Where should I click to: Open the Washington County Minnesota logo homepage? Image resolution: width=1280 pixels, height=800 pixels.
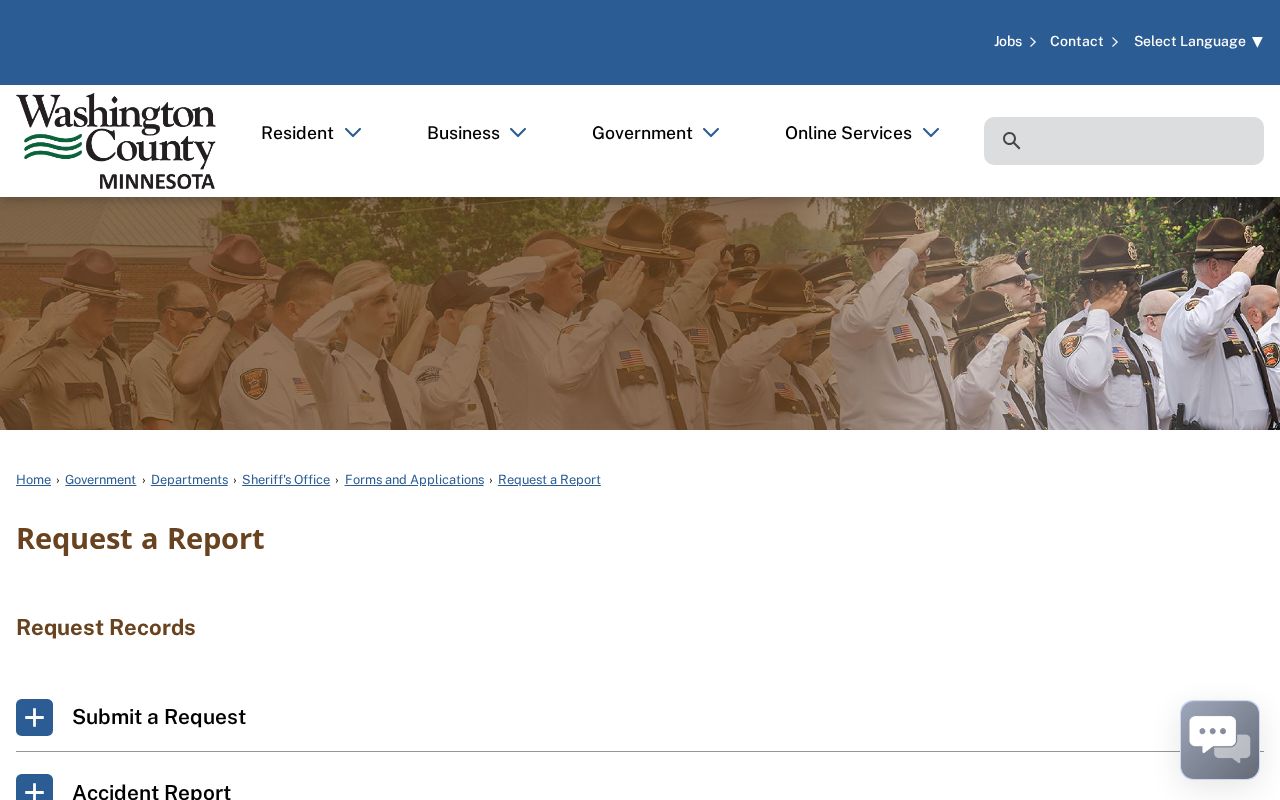click(x=116, y=141)
